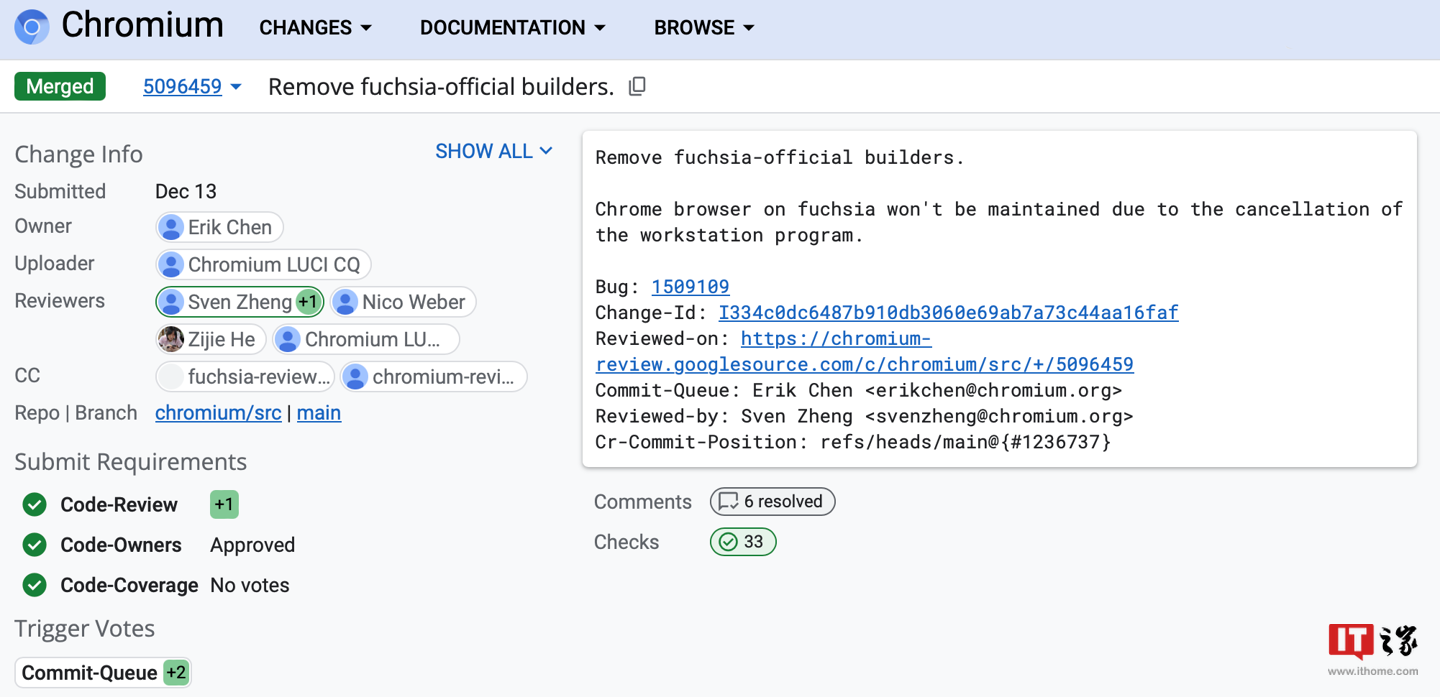The image size is (1440, 697).
Task: Open the CHANGES dropdown menu
Action: pos(316,28)
